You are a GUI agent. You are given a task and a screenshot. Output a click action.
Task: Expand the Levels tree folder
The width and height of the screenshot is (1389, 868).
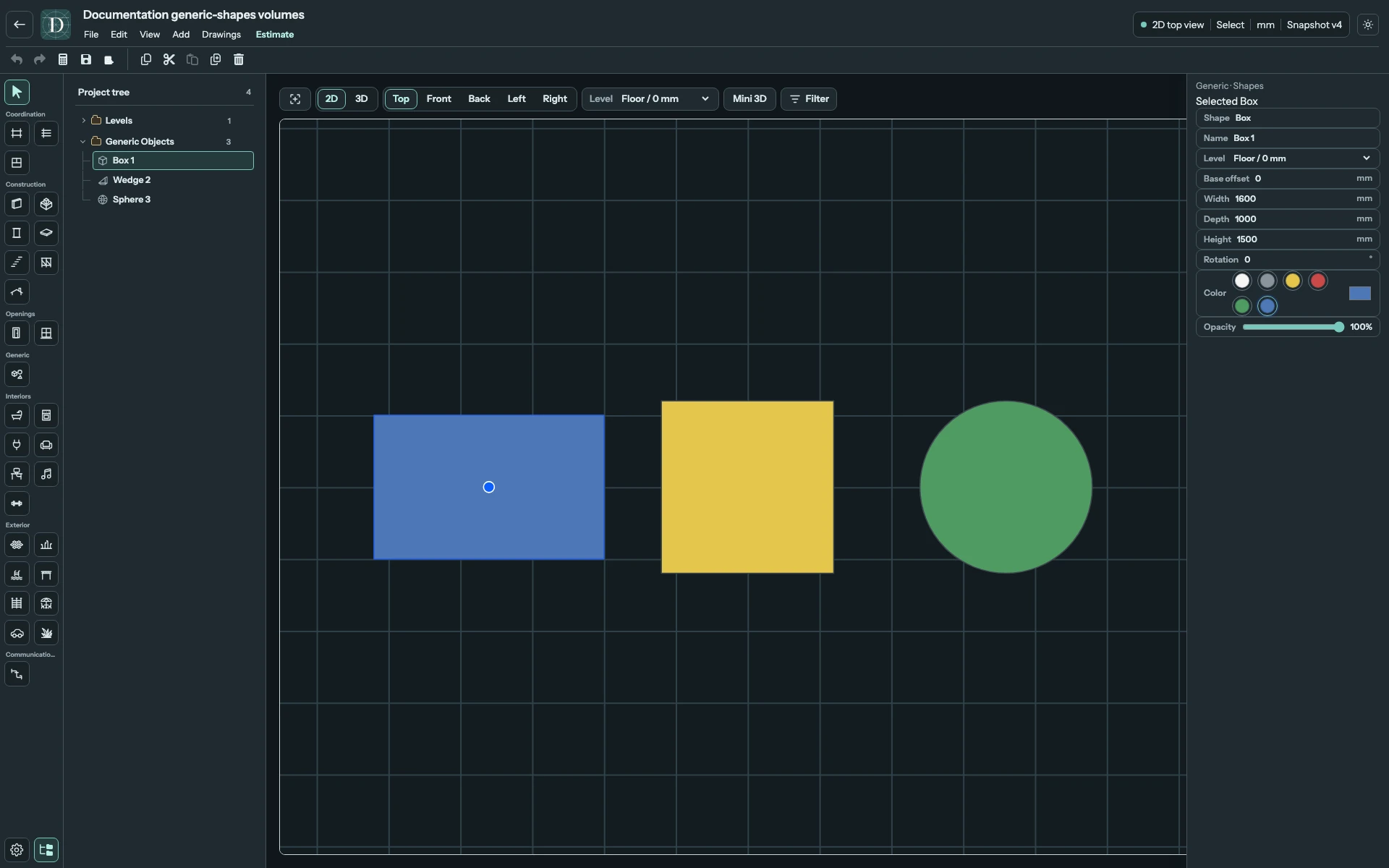[84, 121]
